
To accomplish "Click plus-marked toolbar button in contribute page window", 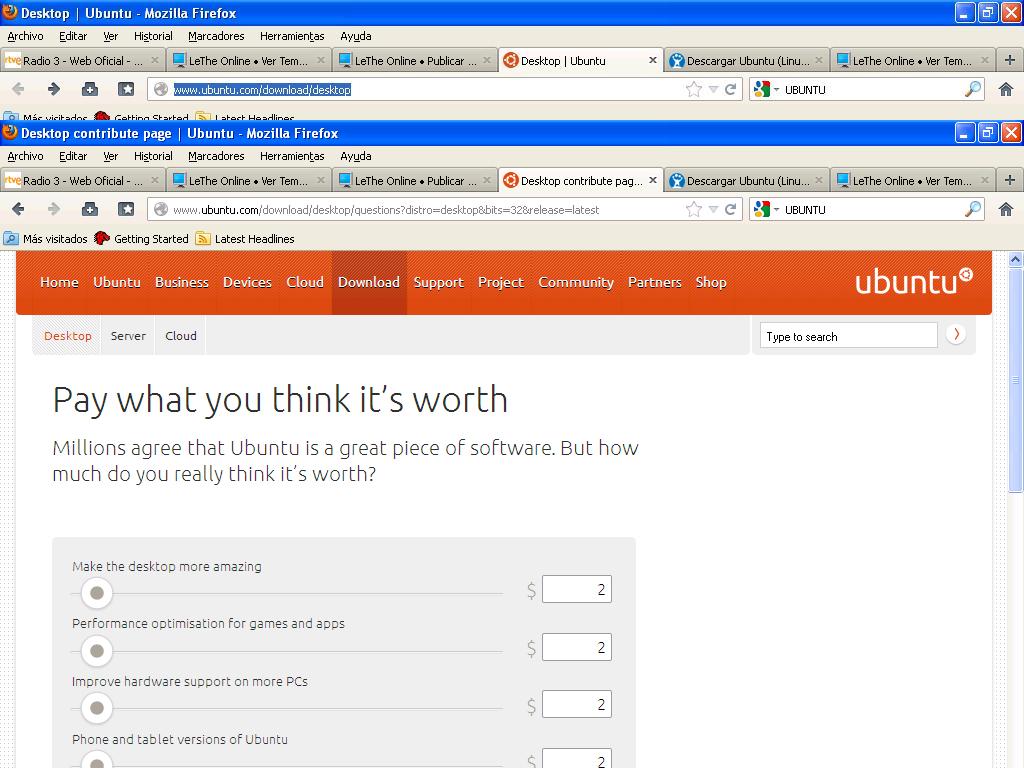I will [90, 209].
